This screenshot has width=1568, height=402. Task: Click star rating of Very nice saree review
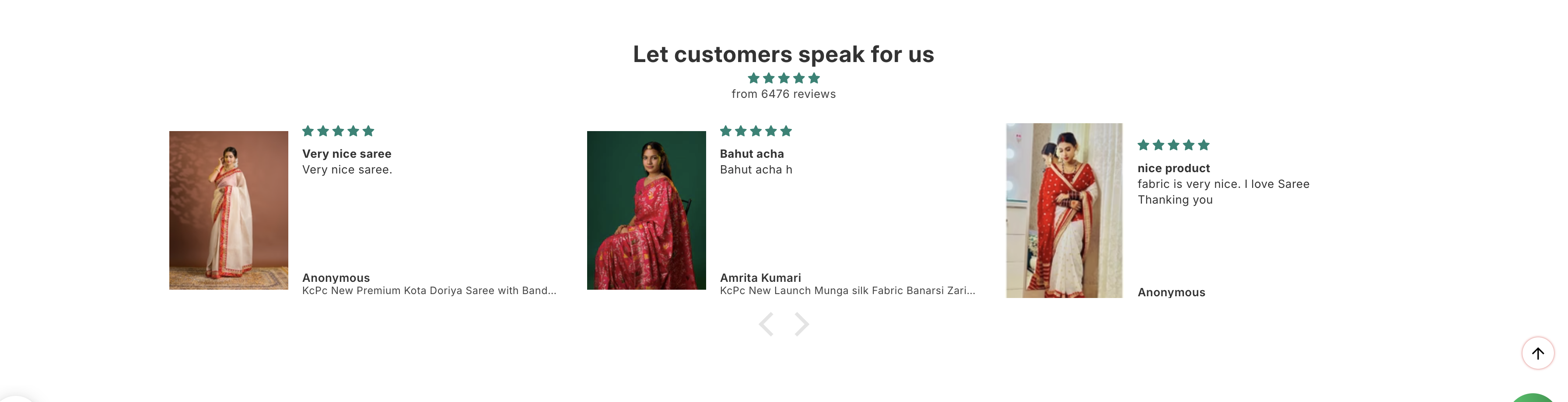tap(338, 131)
